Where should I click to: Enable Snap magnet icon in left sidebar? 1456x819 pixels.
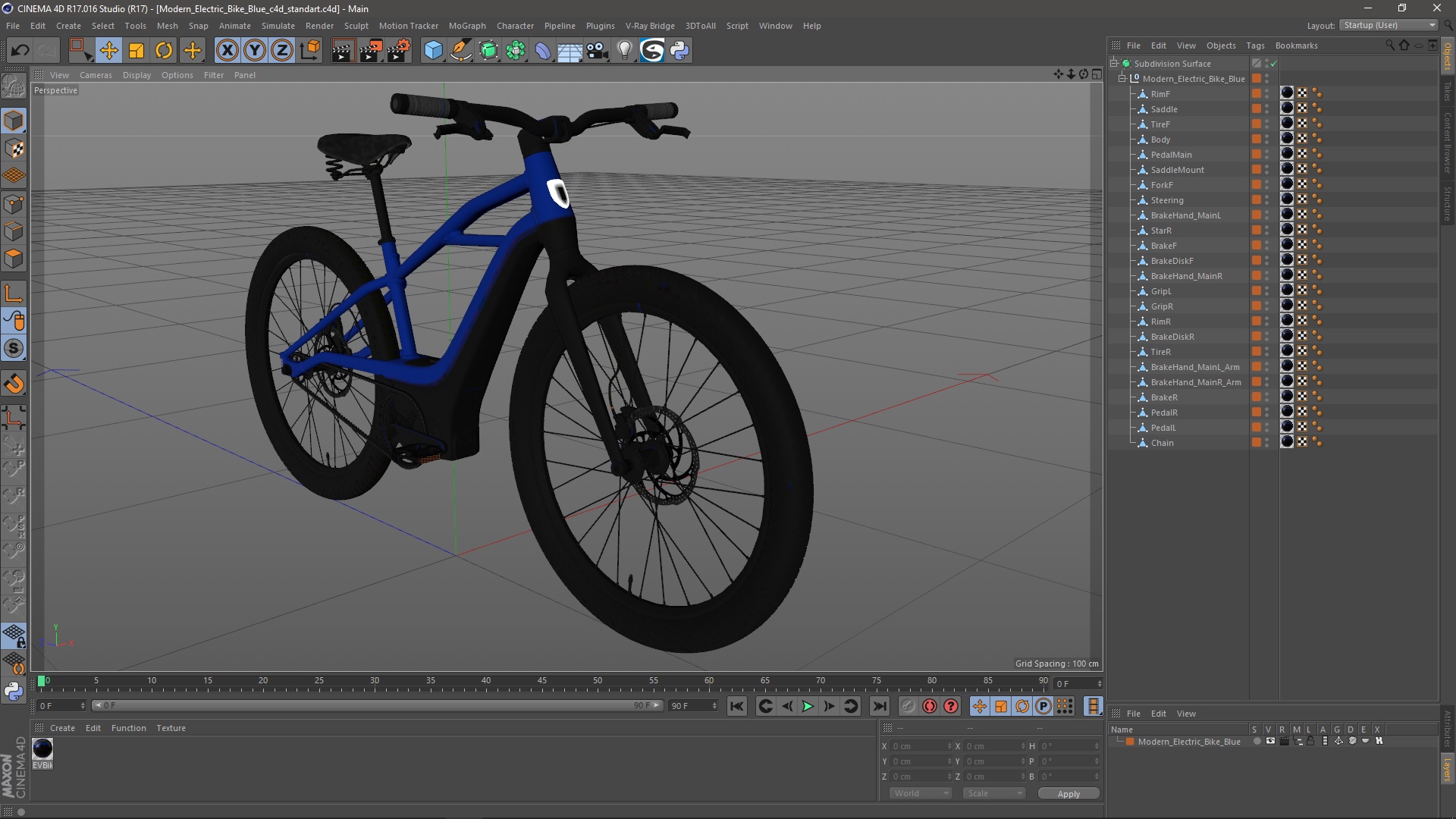click(x=14, y=384)
